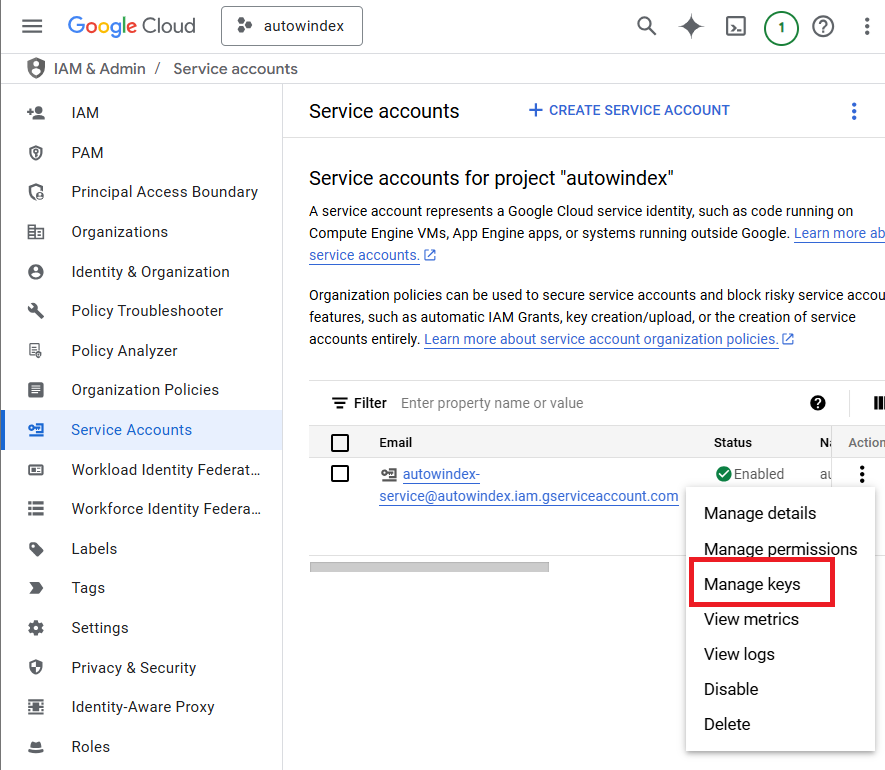
Task: Open Settings gear in the sidebar
Action: click(142, 628)
